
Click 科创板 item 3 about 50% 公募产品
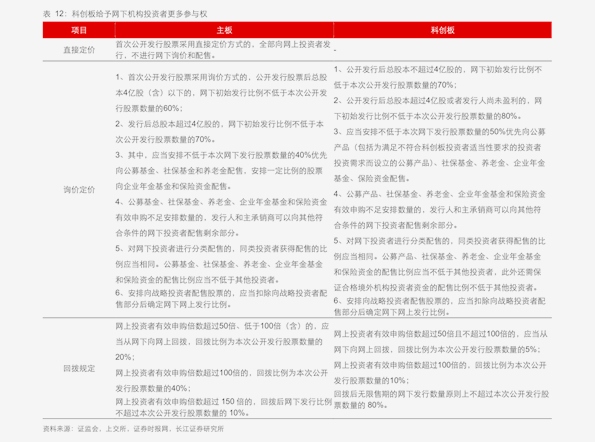click(x=439, y=155)
